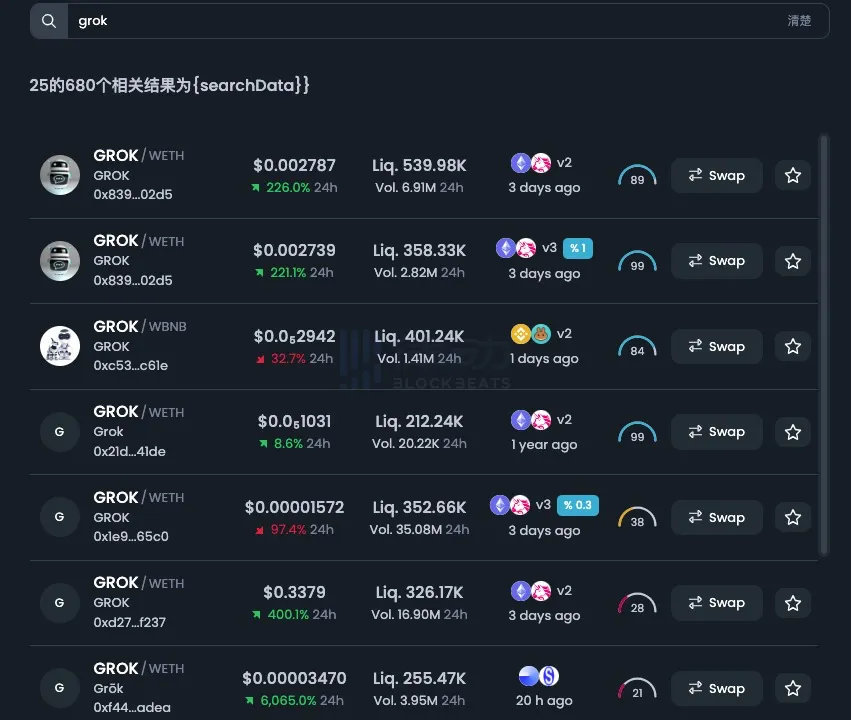This screenshot has height=720, width=851.
Task: Toggle favorite star for $0.3379 GROK pair
Action: (793, 603)
